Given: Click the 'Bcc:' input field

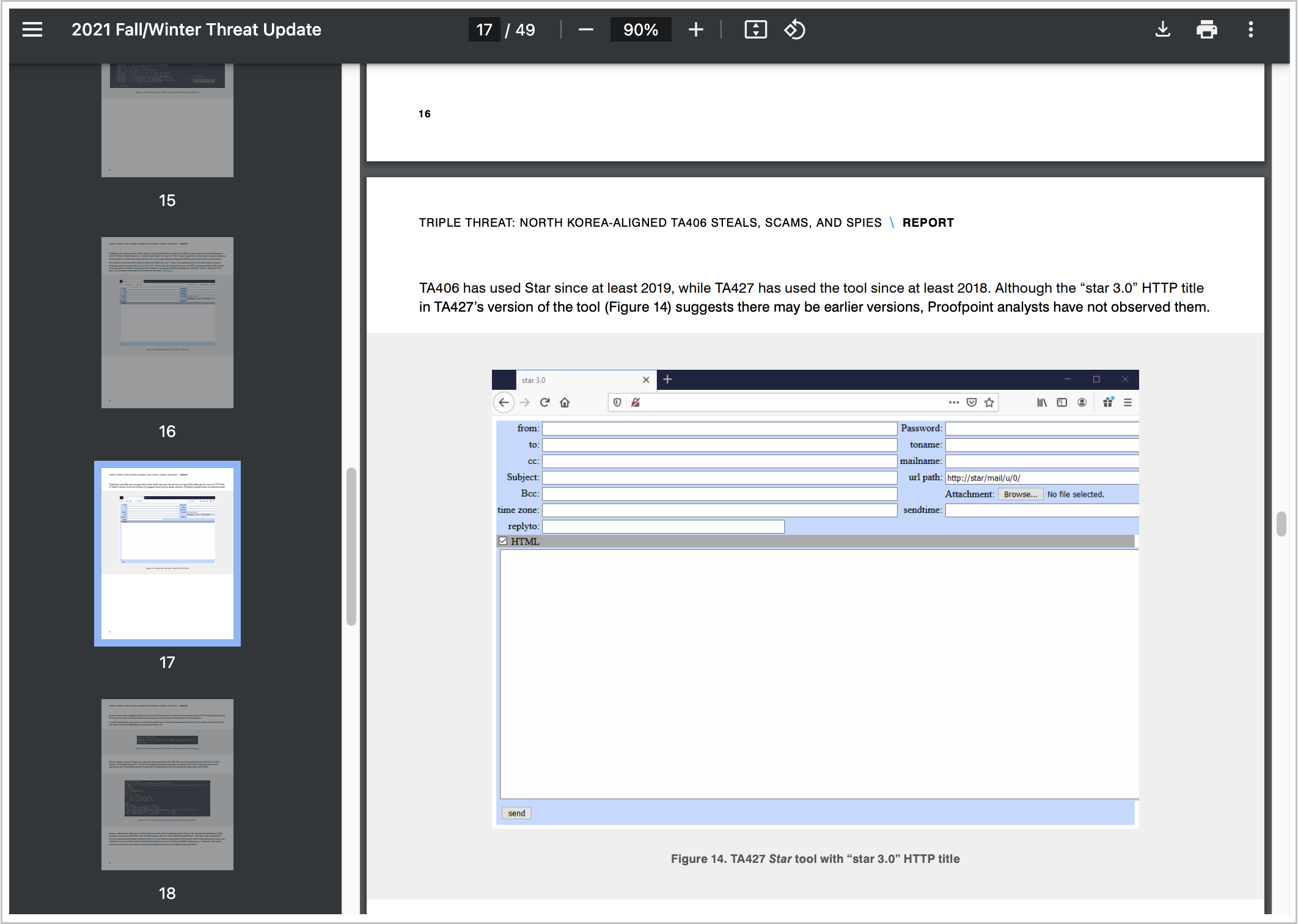Looking at the screenshot, I should click(719, 494).
